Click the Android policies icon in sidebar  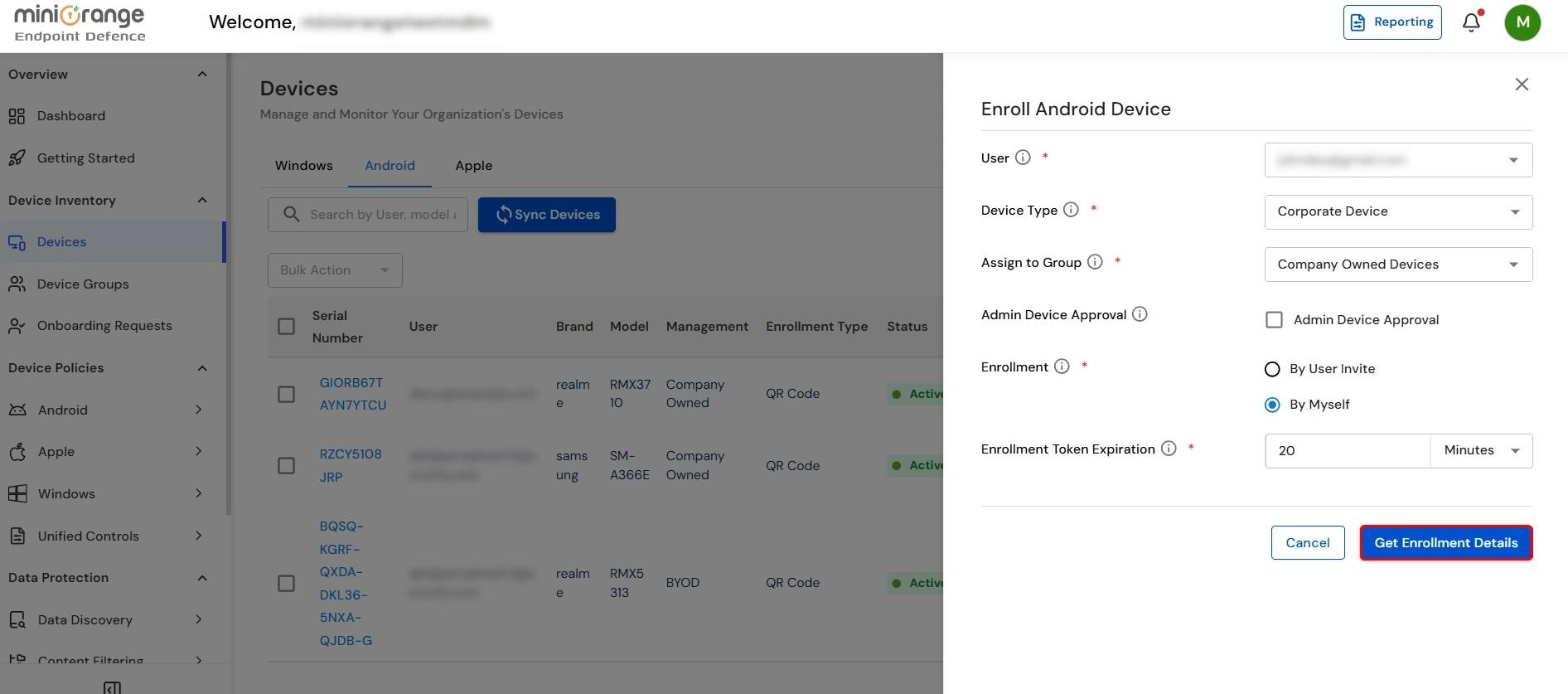tap(17, 410)
